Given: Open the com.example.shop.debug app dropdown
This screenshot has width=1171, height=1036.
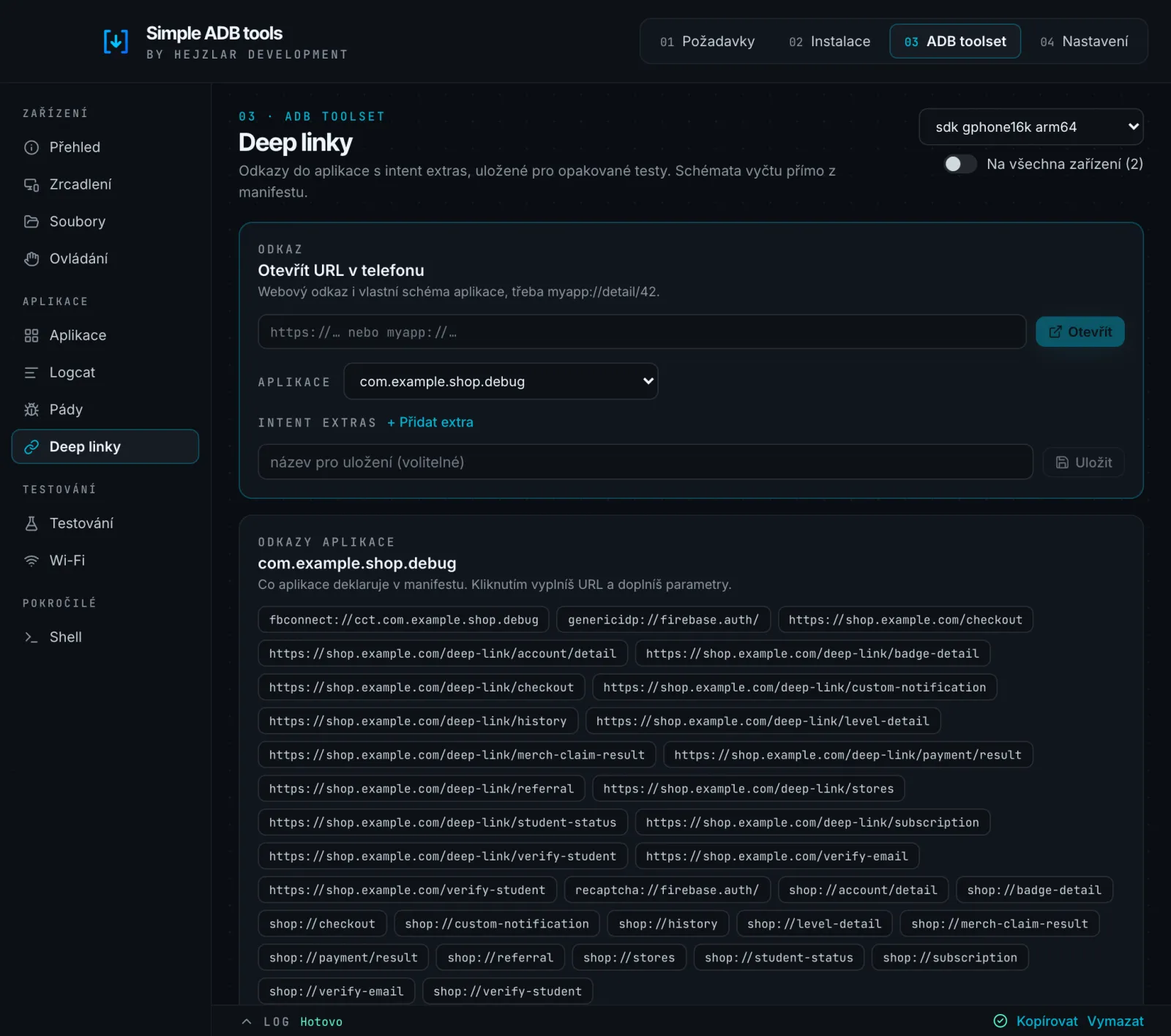Looking at the screenshot, I should [501, 382].
